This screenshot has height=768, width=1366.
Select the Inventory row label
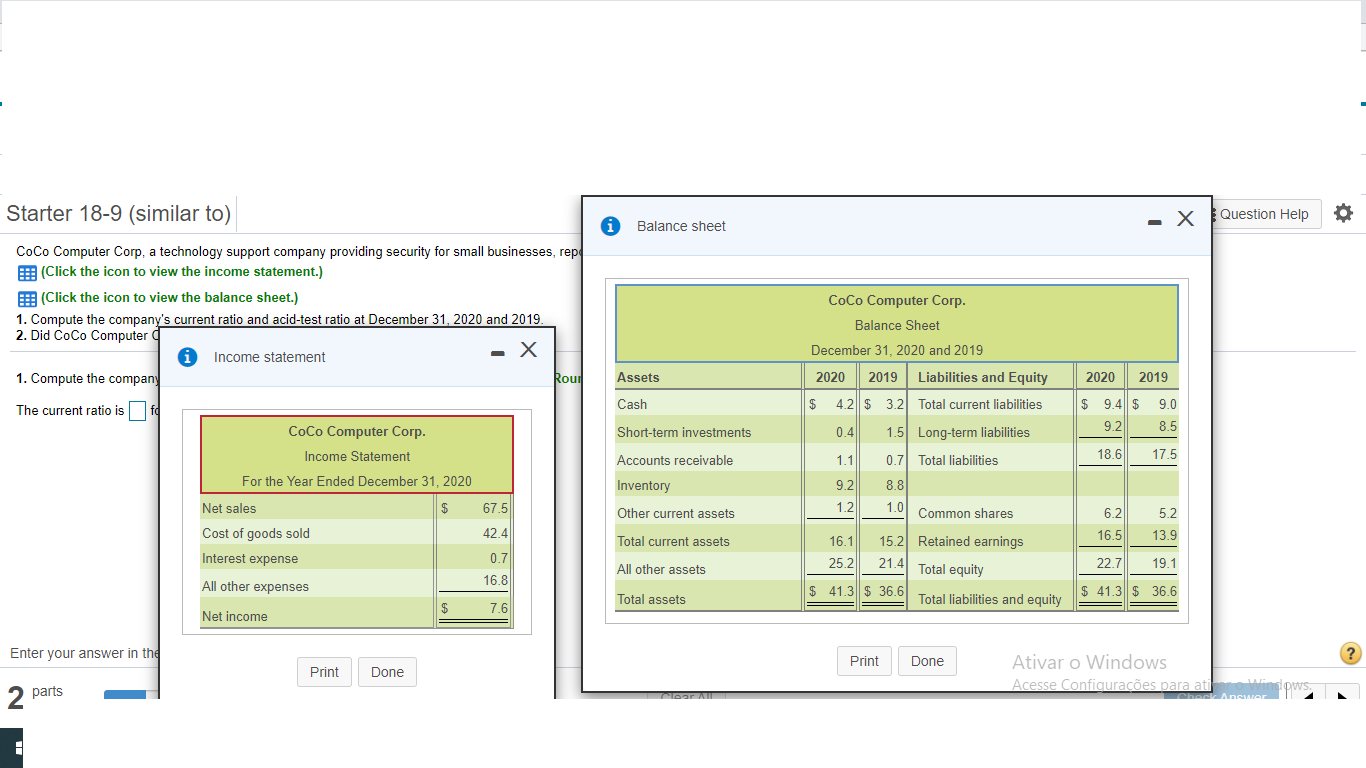coord(644,485)
